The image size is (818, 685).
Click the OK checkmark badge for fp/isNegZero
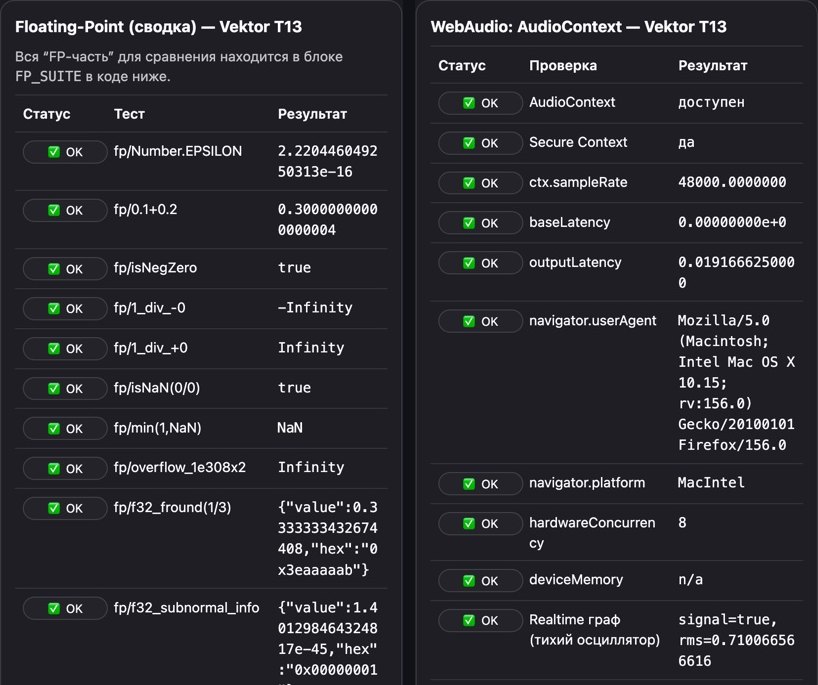coord(65,269)
